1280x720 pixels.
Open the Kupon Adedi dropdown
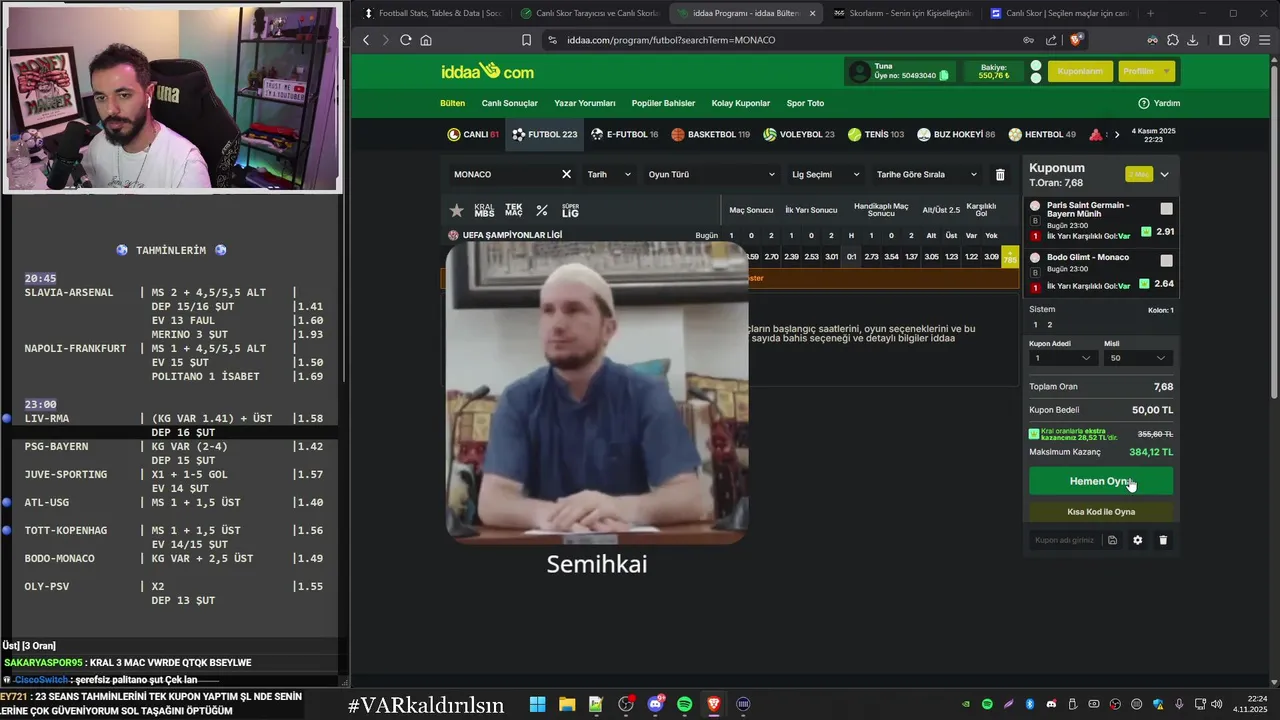coord(1062,358)
